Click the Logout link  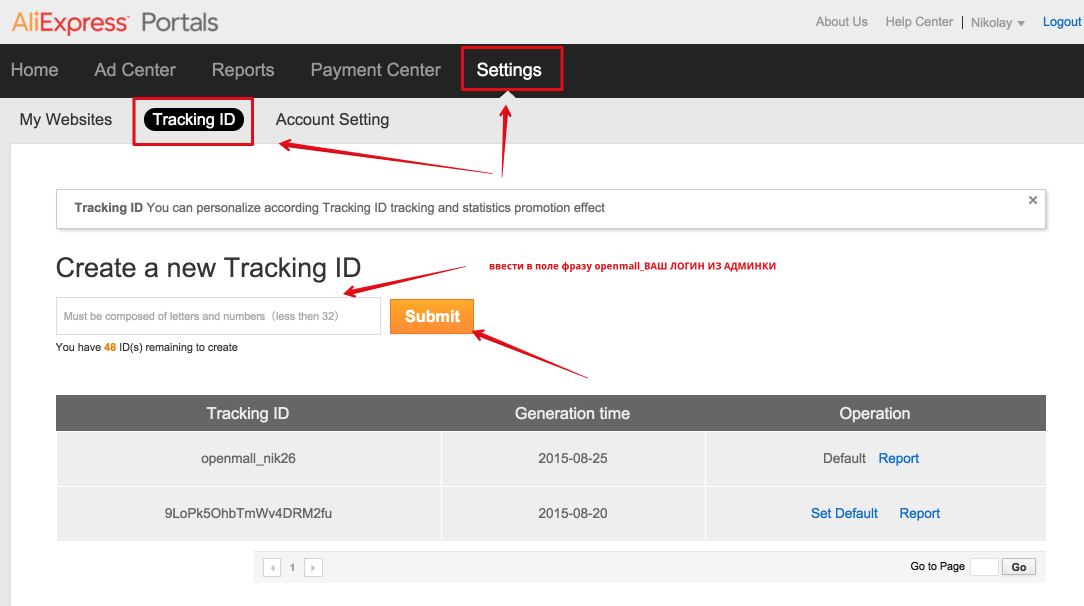(x=1061, y=22)
